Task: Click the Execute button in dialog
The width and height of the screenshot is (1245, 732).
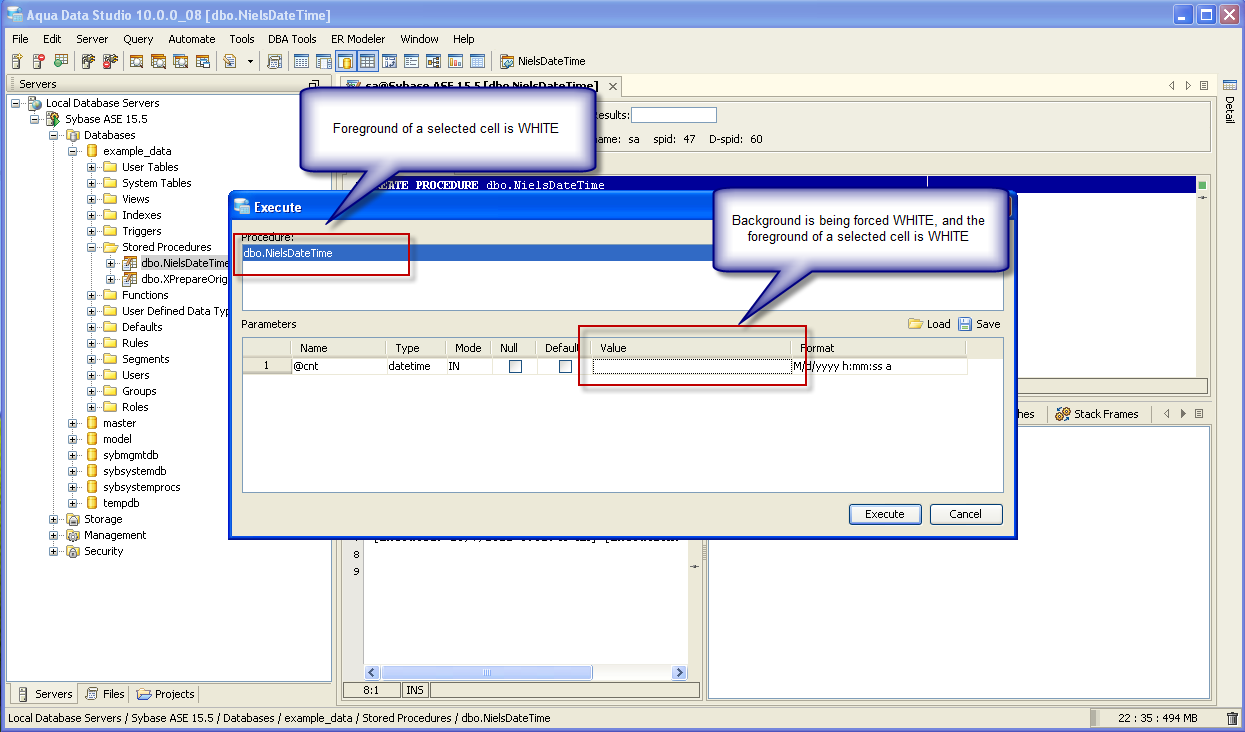Action: click(884, 514)
